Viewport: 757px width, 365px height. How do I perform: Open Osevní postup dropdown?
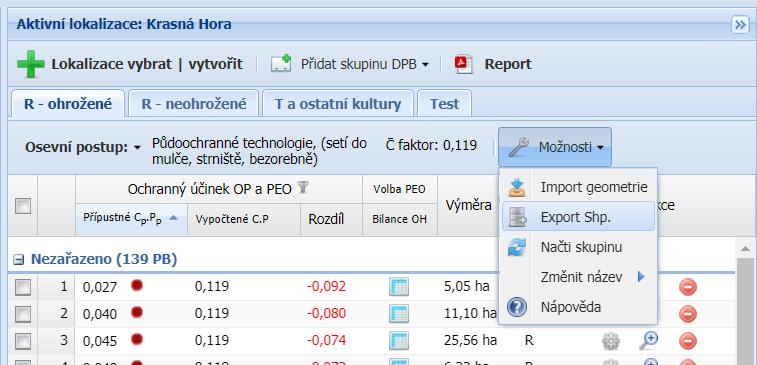pyautogui.click(x=83, y=147)
